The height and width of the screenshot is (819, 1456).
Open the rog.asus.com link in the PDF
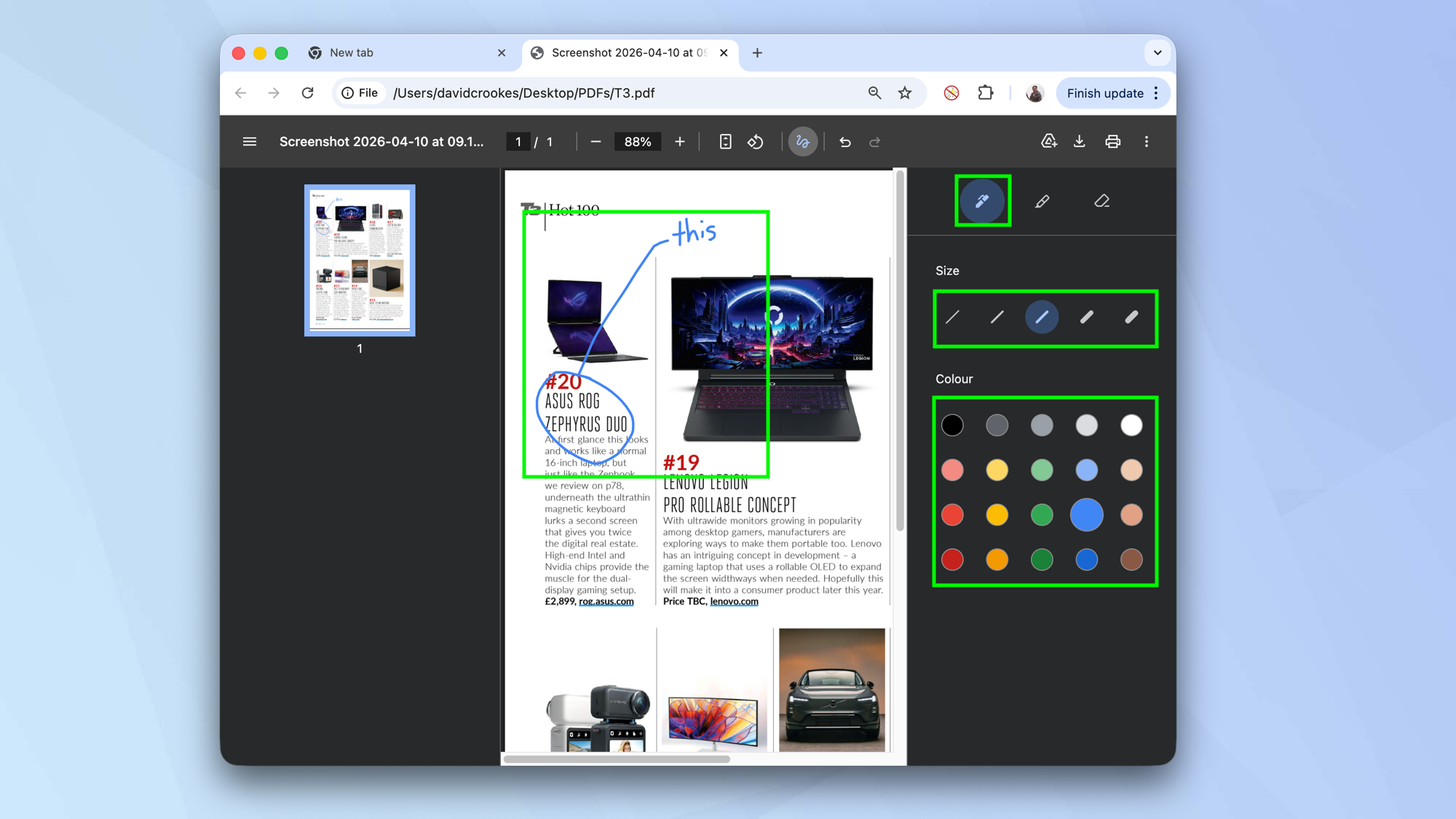(x=606, y=601)
